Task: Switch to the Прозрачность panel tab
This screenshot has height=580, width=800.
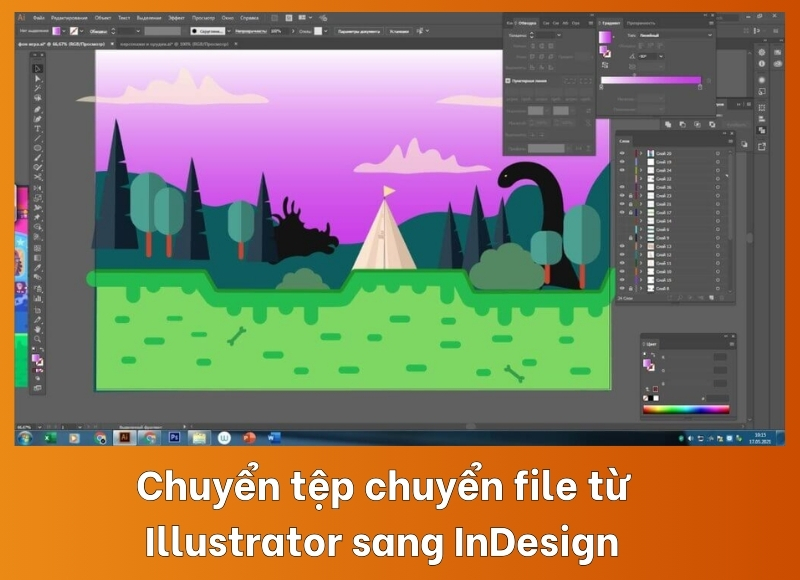Action: click(642, 23)
